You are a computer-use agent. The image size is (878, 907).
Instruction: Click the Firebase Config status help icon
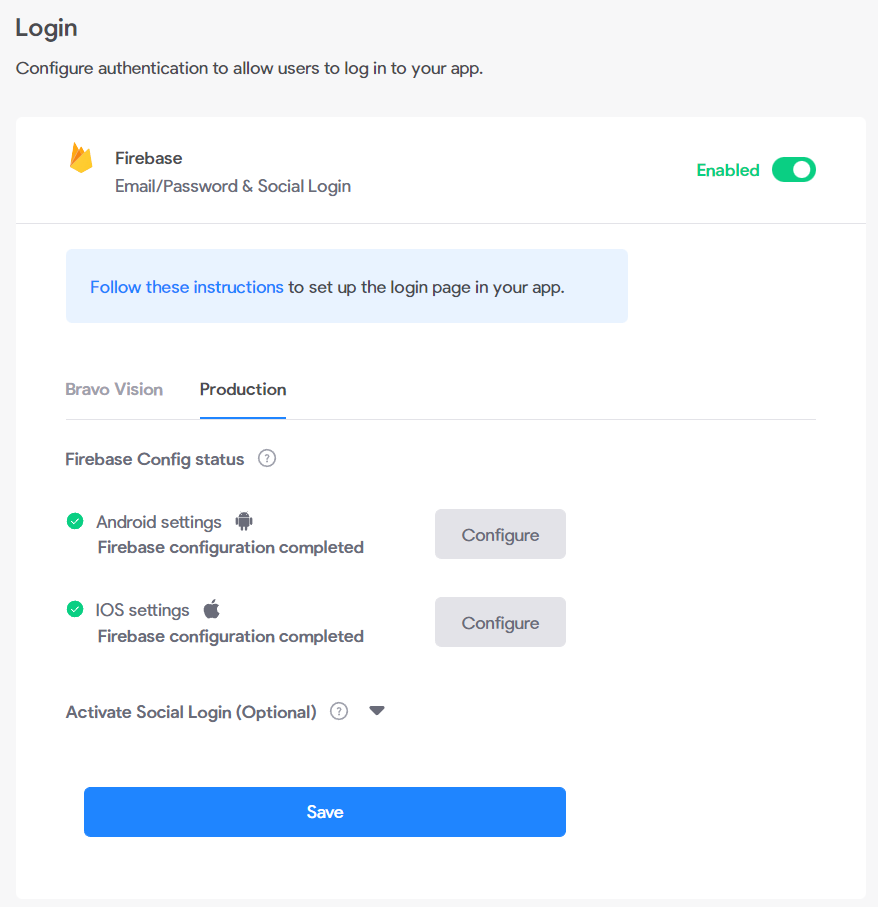click(267, 459)
